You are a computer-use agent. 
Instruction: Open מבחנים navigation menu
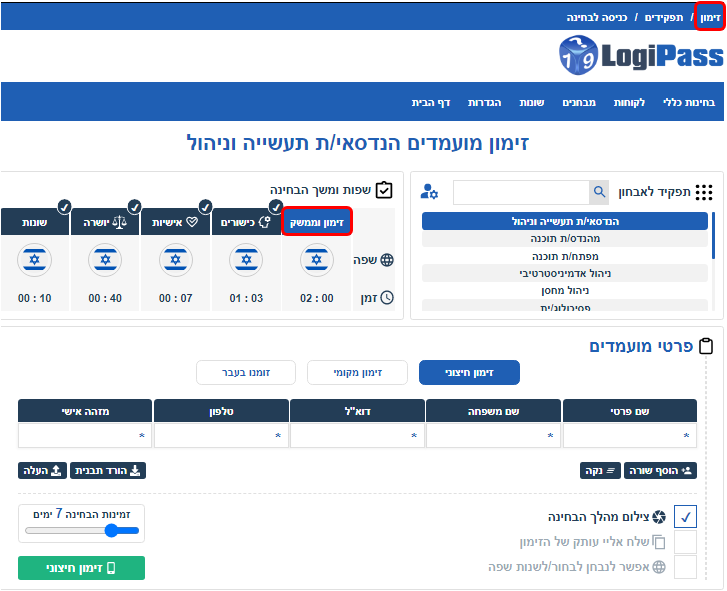[579, 102]
